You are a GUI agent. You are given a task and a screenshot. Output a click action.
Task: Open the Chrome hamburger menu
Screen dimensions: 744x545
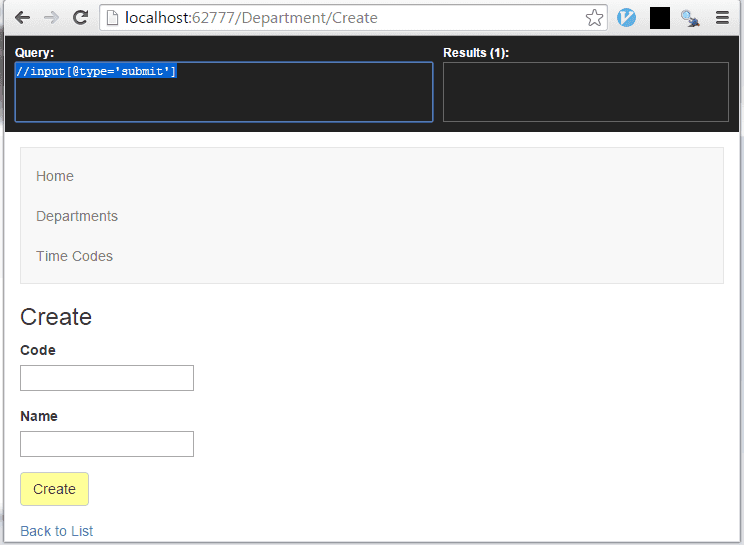(x=722, y=18)
